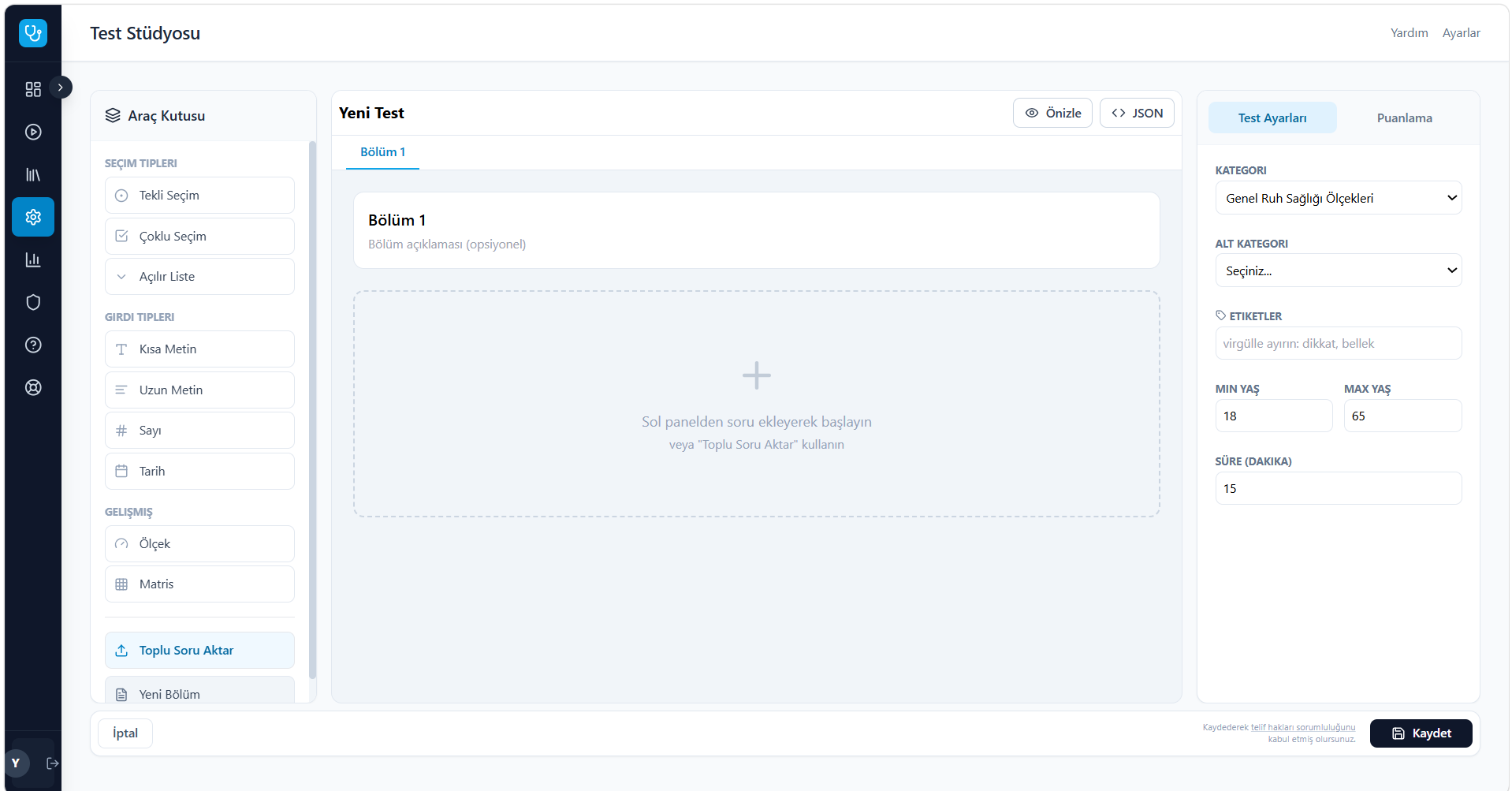Switch to the Puanlama tab
The width and height of the screenshot is (1512, 791).
click(x=1404, y=118)
